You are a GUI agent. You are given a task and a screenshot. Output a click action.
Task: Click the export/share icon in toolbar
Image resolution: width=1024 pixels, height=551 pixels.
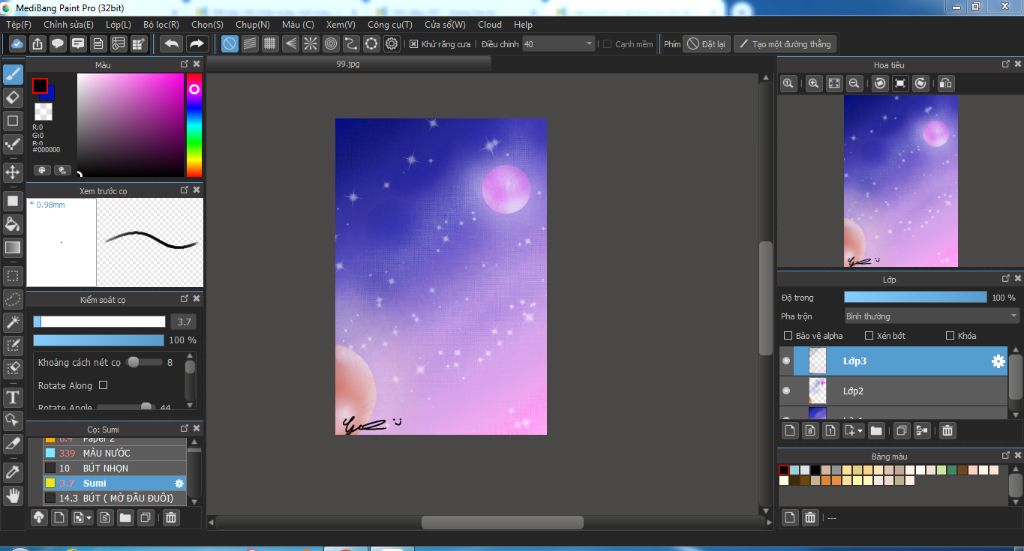click(37, 44)
